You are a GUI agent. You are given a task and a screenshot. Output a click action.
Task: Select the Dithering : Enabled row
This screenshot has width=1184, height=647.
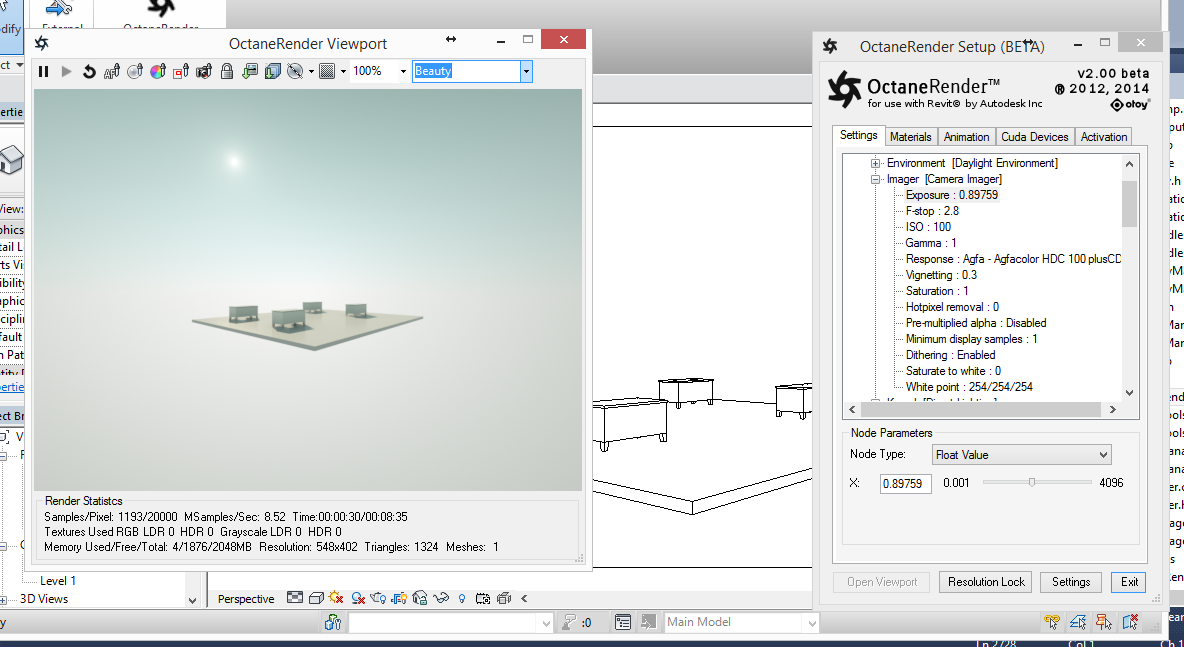pyautogui.click(x=950, y=355)
